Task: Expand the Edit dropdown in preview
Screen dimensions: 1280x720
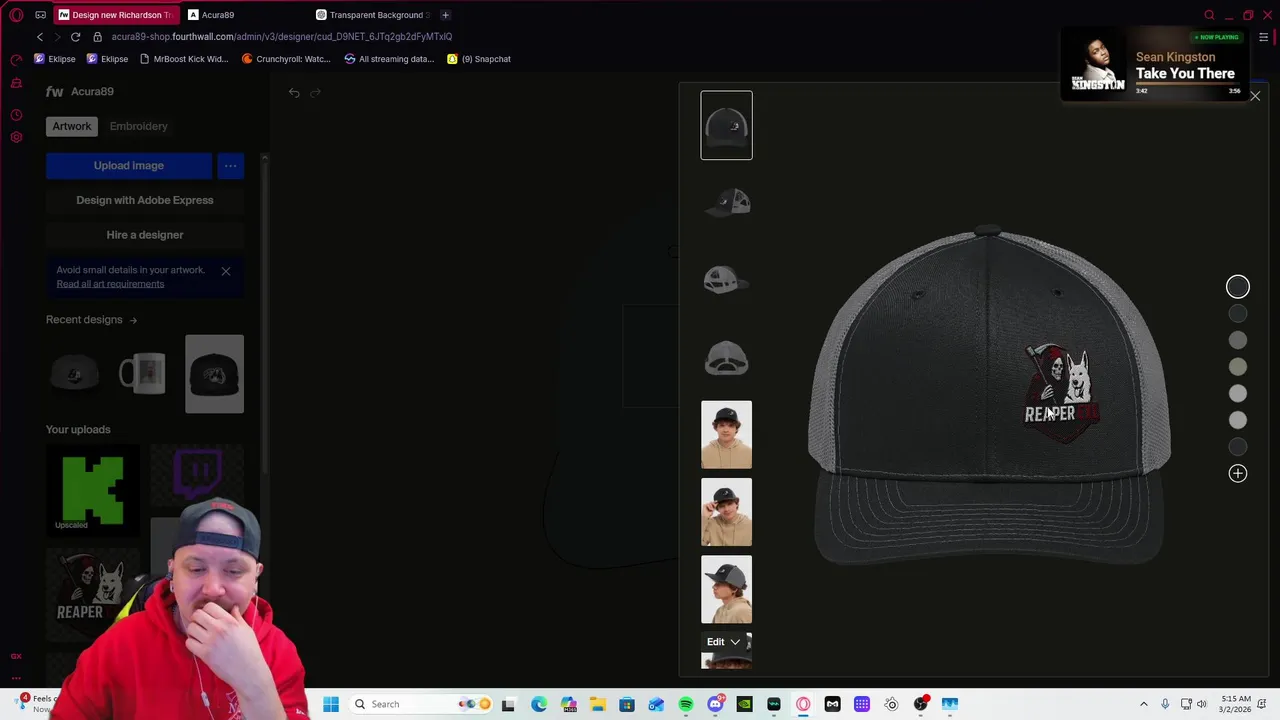Action: click(x=724, y=642)
